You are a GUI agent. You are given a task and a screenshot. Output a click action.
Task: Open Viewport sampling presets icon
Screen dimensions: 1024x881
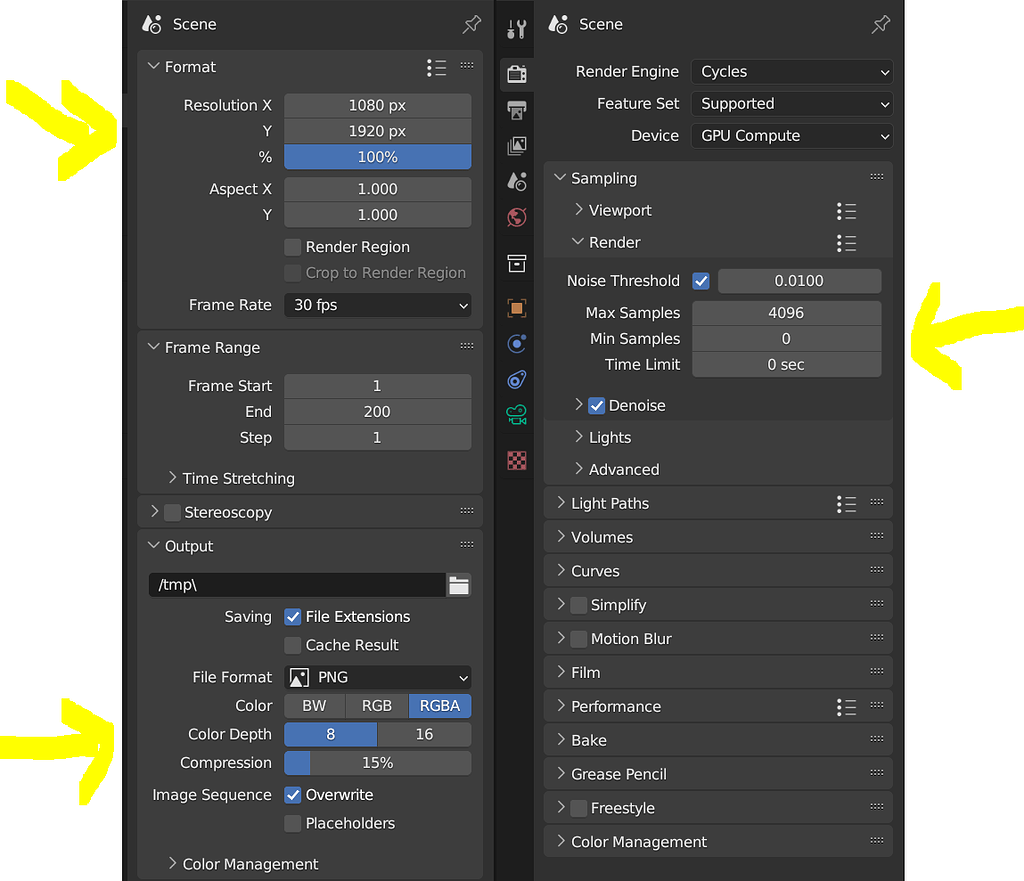click(x=846, y=211)
